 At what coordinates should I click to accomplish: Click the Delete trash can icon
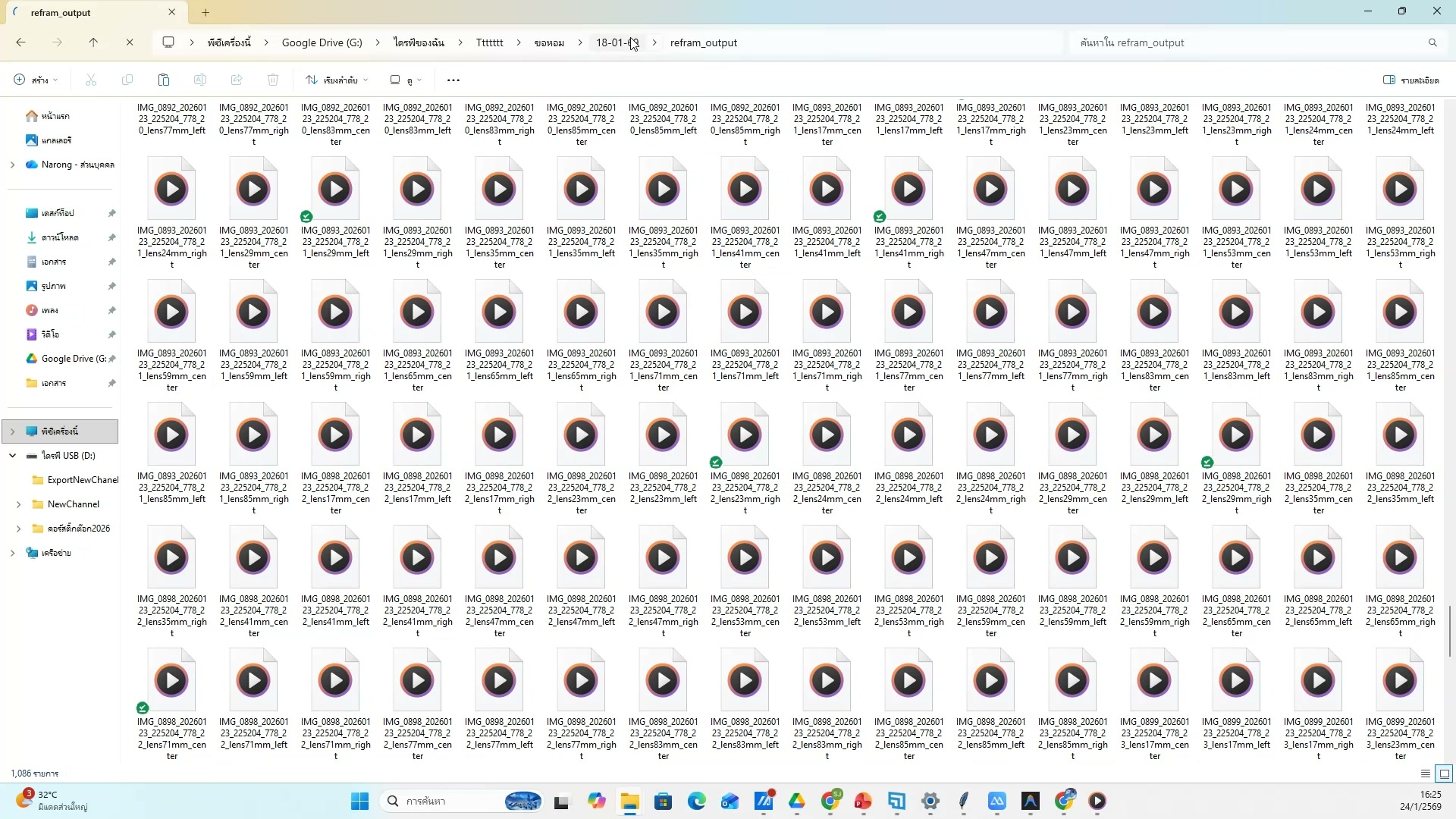(273, 80)
